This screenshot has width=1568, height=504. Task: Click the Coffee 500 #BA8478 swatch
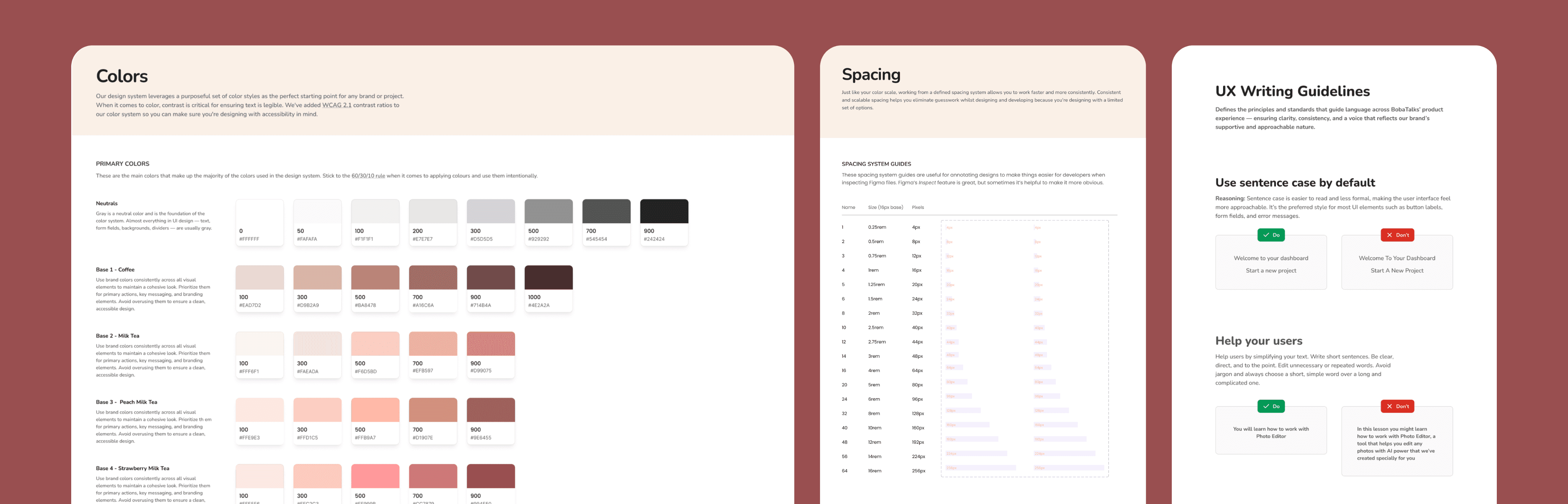tap(375, 288)
